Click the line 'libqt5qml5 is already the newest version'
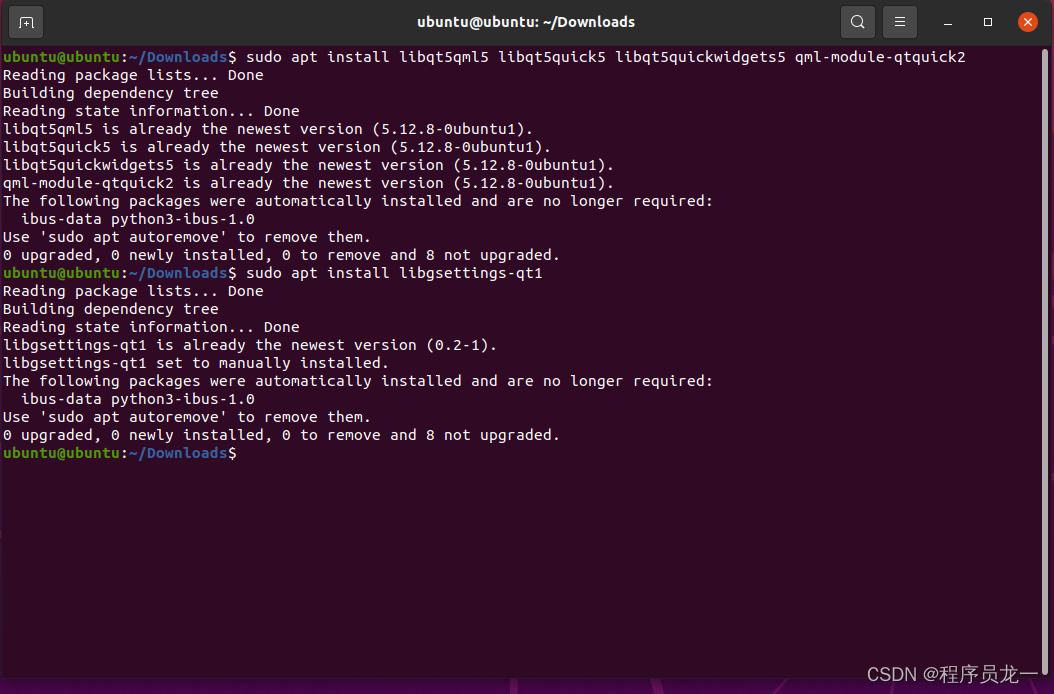The height and width of the screenshot is (694, 1054). coord(268,129)
